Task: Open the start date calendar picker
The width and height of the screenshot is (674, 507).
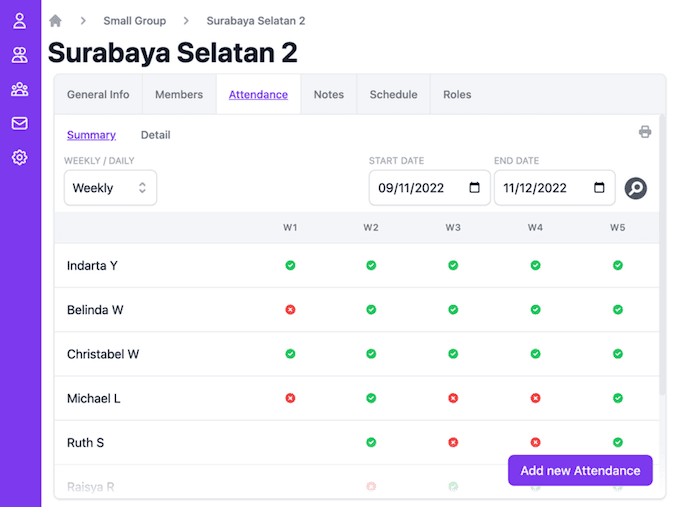Action: pyautogui.click(x=474, y=188)
